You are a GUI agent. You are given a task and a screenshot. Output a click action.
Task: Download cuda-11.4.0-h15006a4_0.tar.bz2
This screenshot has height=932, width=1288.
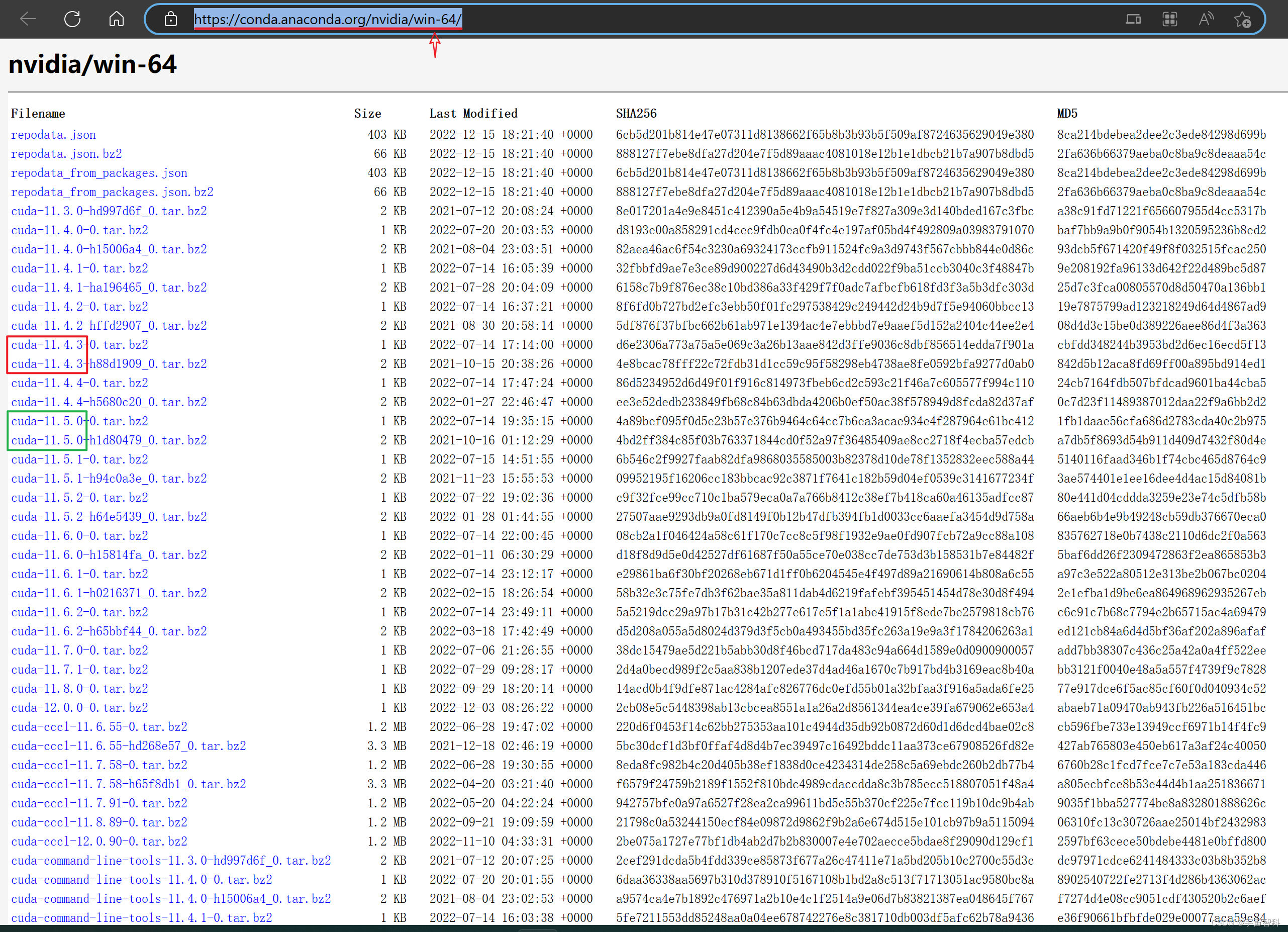pyautogui.click(x=109, y=249)
